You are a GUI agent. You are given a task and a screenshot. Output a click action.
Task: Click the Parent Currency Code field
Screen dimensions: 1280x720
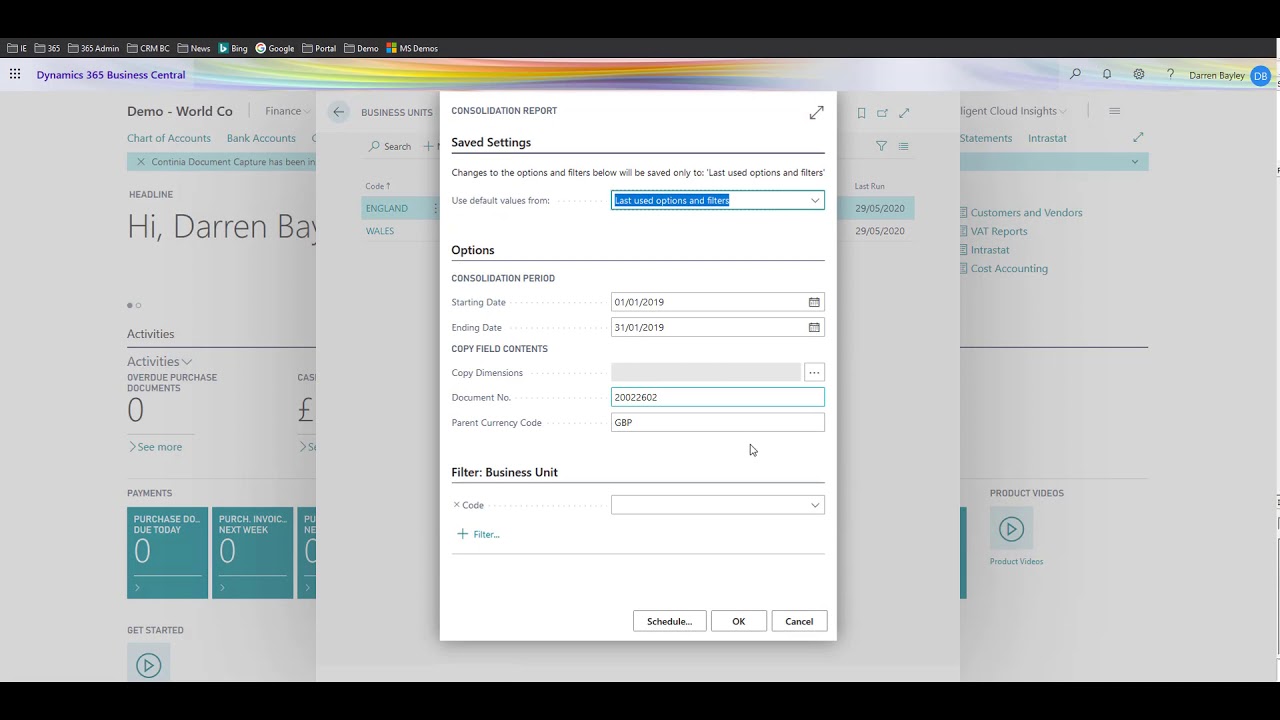pyautogui.click(x=718, y=422)
